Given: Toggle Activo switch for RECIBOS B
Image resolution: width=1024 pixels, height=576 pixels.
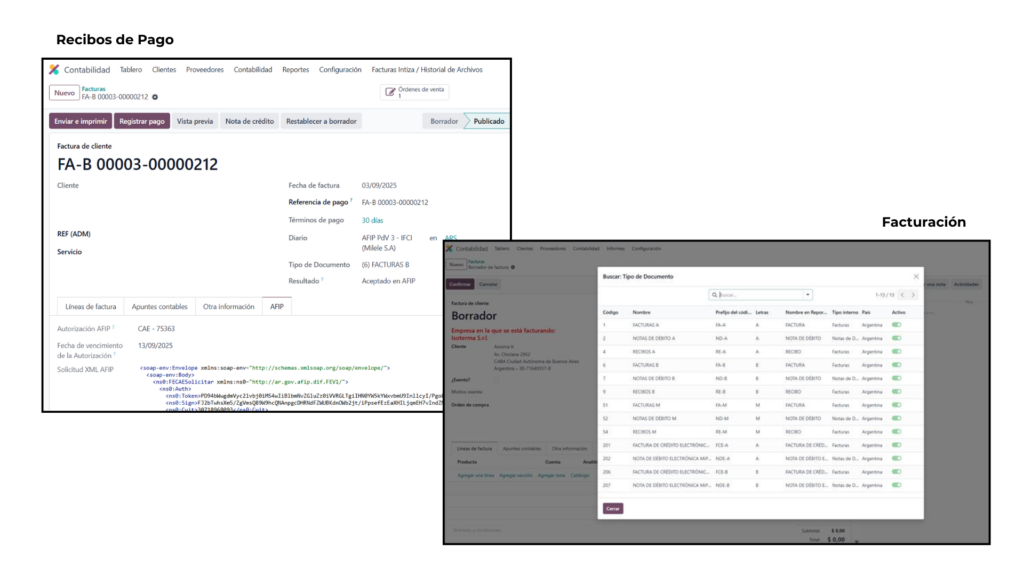Looking at the screenshot, I should tap(896, 391).
